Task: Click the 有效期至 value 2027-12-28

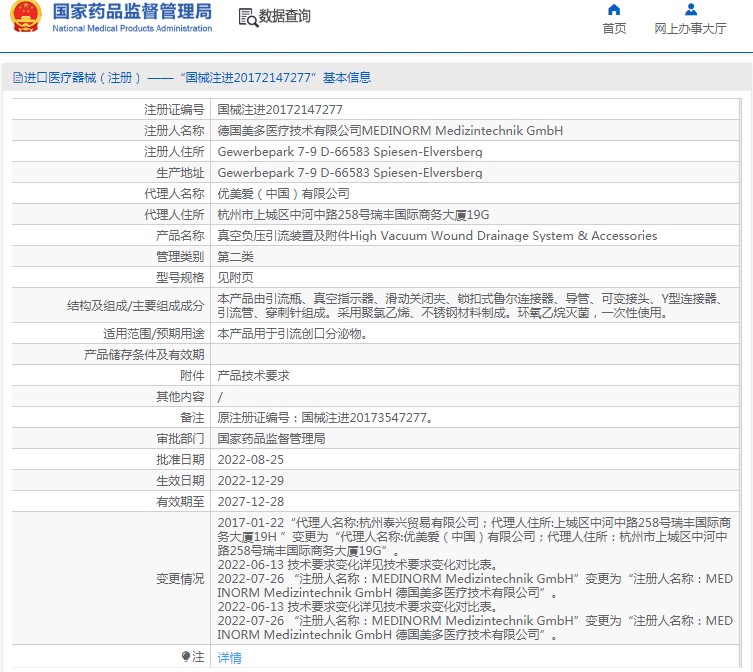Action: pyautogui.click(x=251, y=501)
